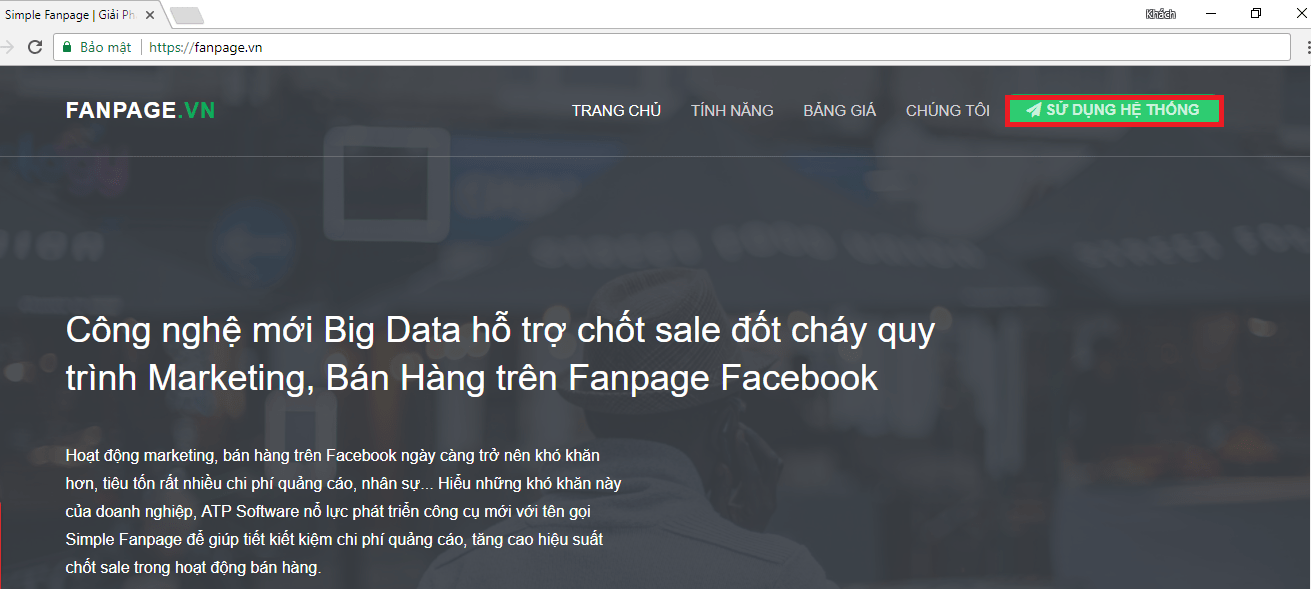Click the paragraph starting with Hoạt động marketing
1311x589 pixels.
[343, 511]
